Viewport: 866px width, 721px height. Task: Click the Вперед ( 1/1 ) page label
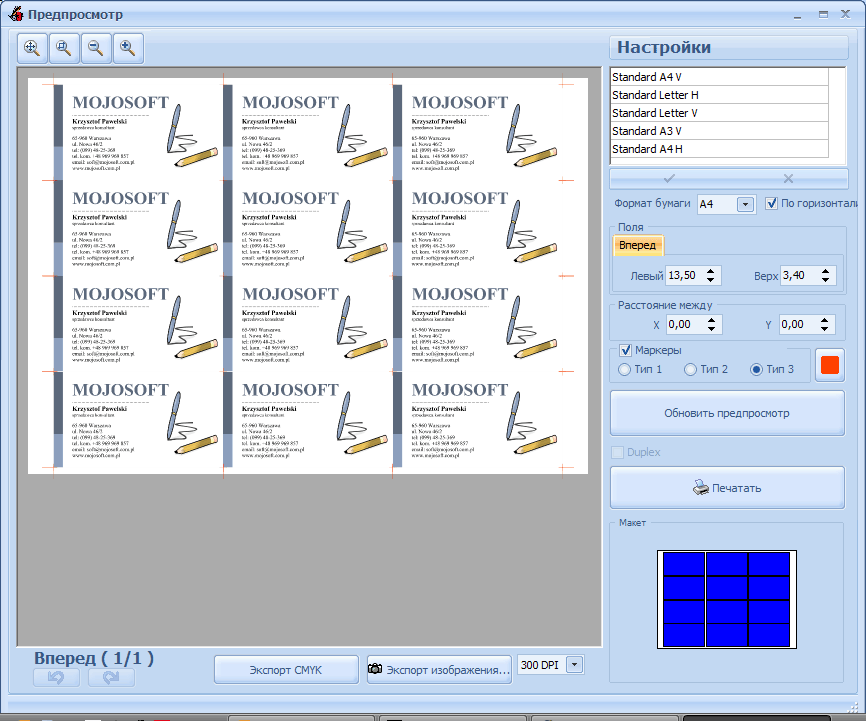pyautogui.click(x=94, y=658)
